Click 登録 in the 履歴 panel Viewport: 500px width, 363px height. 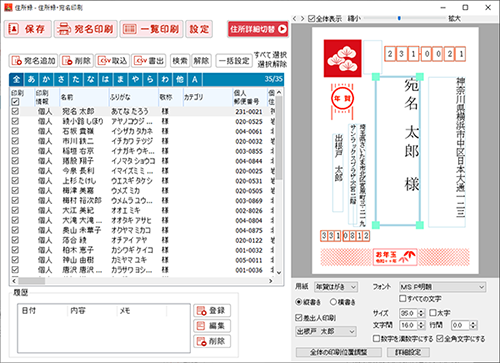click(212, 310)
